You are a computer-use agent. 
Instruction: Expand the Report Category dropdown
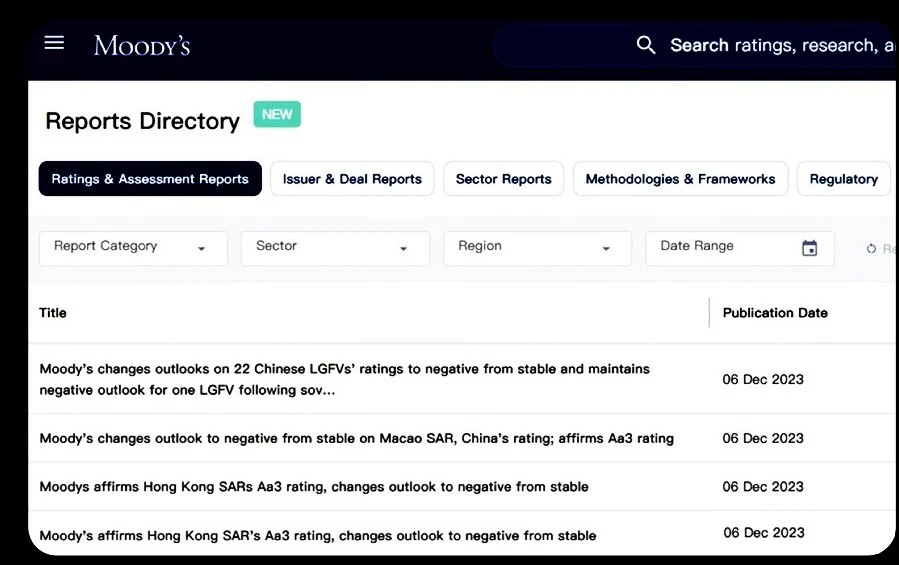tap(133, 247)
